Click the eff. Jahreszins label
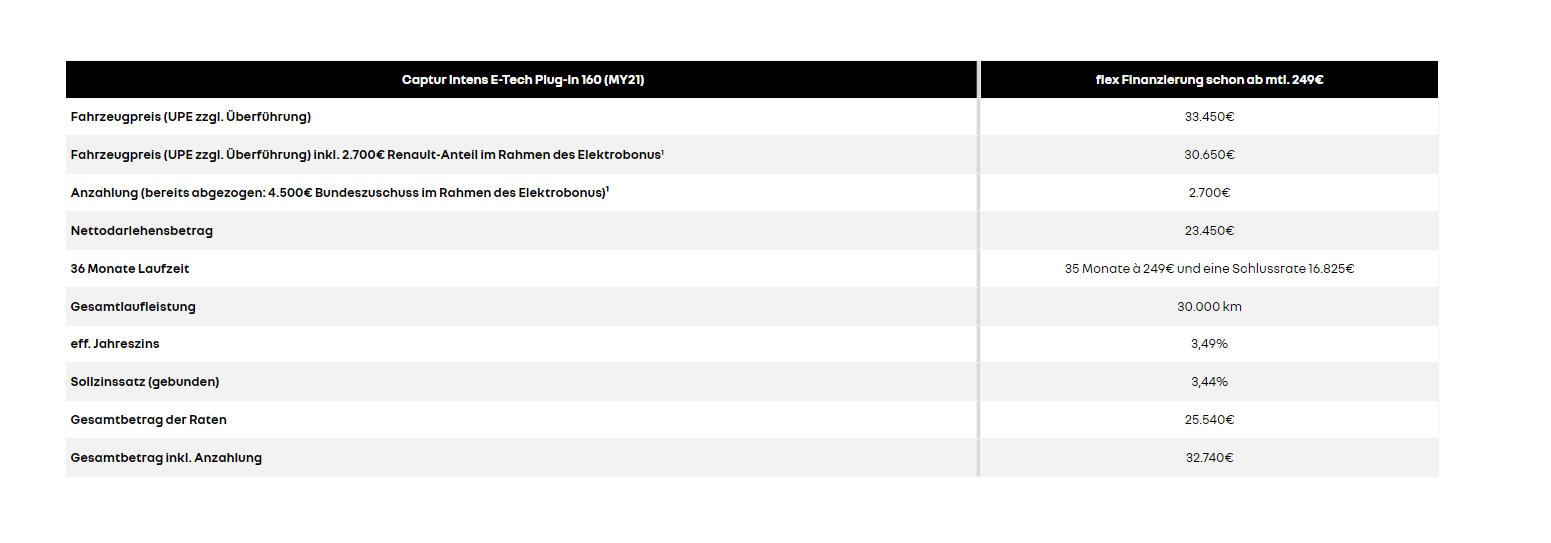This screenshot has width=1551, height=543. click(x=115, y=344)
